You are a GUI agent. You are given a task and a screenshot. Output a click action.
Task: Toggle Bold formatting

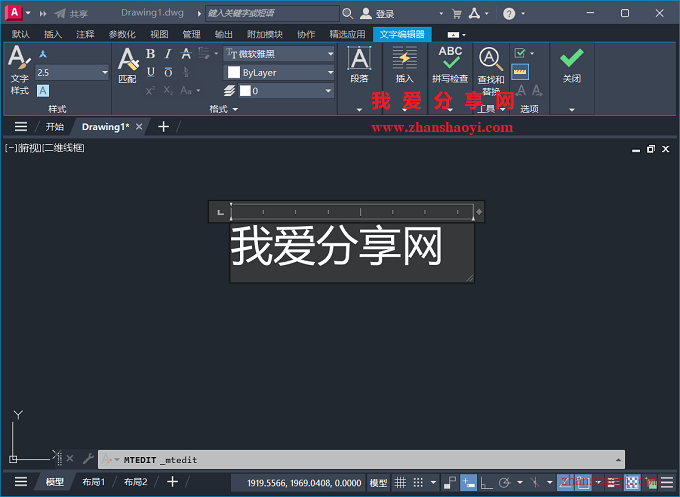pos(151,54)
